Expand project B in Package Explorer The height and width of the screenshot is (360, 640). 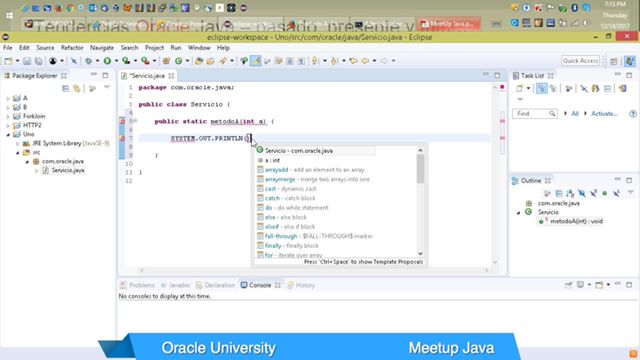[8, 107]
